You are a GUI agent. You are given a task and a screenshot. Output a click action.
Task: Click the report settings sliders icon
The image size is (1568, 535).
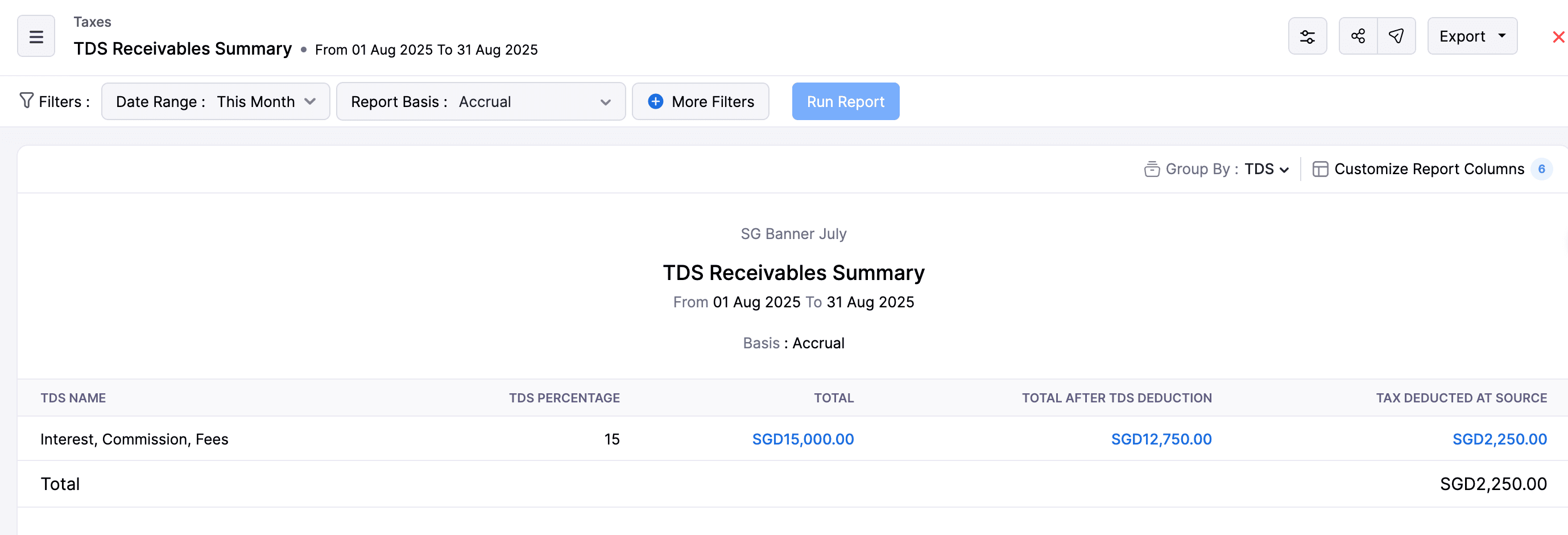(1307, 36)
